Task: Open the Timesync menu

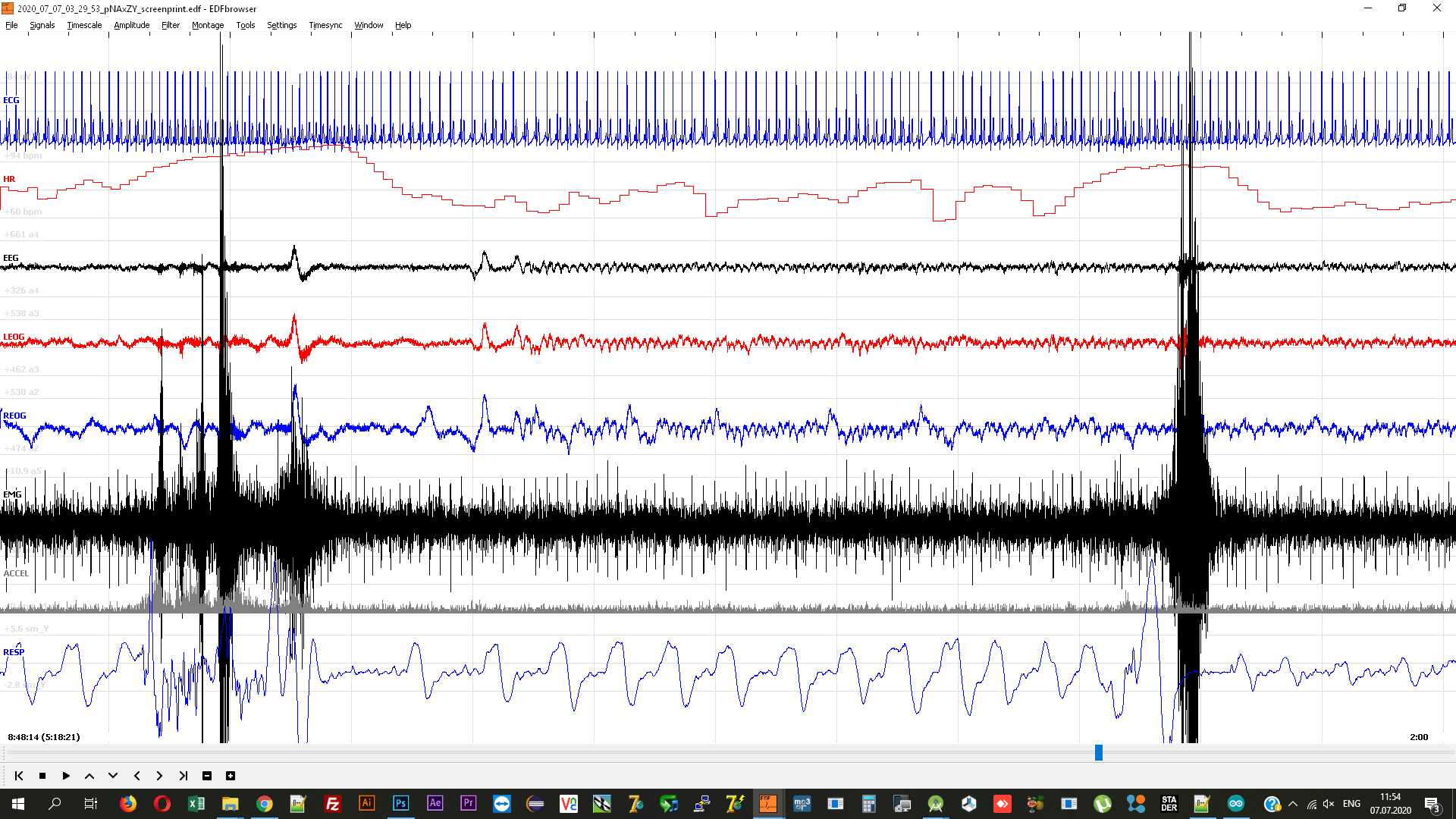Action: click(x=326, y=25)
